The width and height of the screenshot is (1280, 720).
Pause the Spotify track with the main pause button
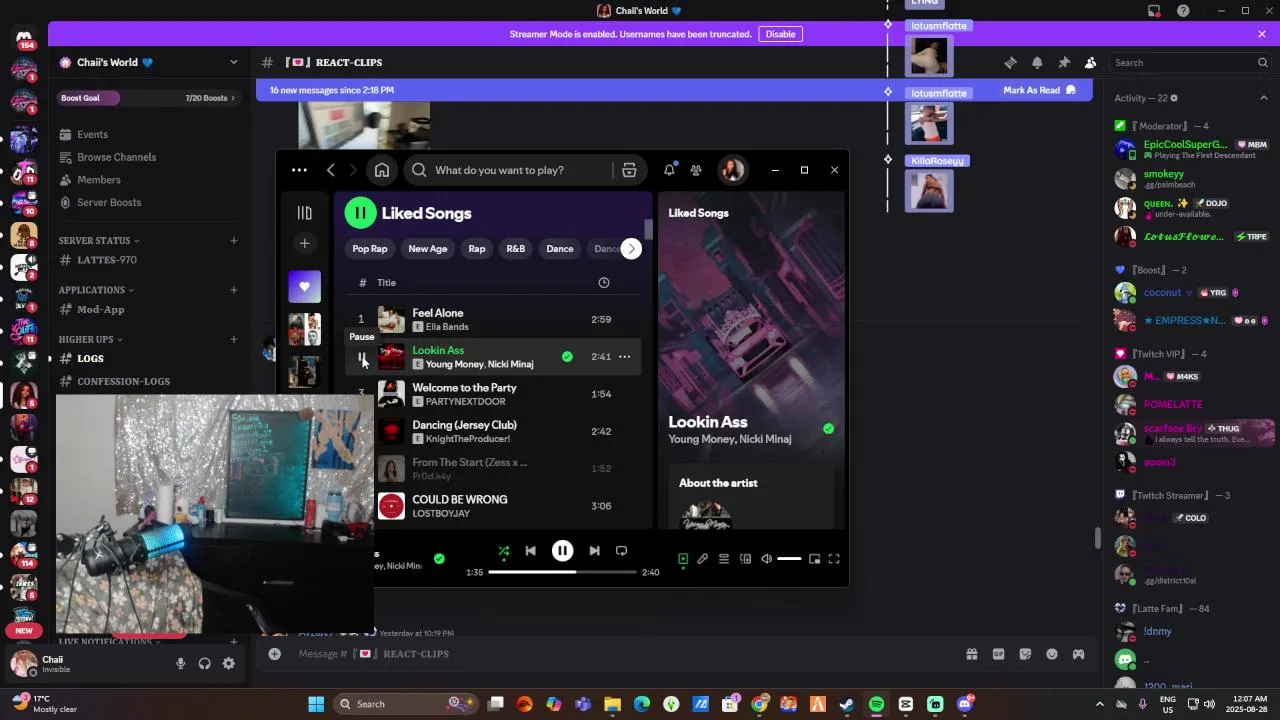pos(562,550)
